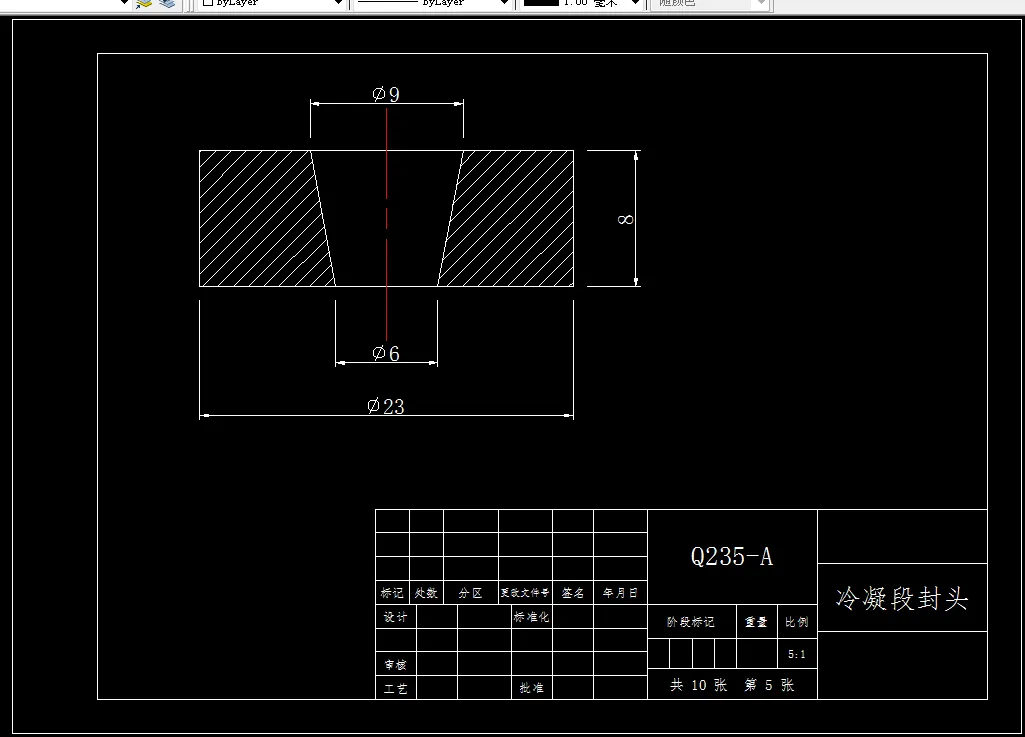Click the 处数 title block cell
1025x737 pixels.
(x=426, y=593)
